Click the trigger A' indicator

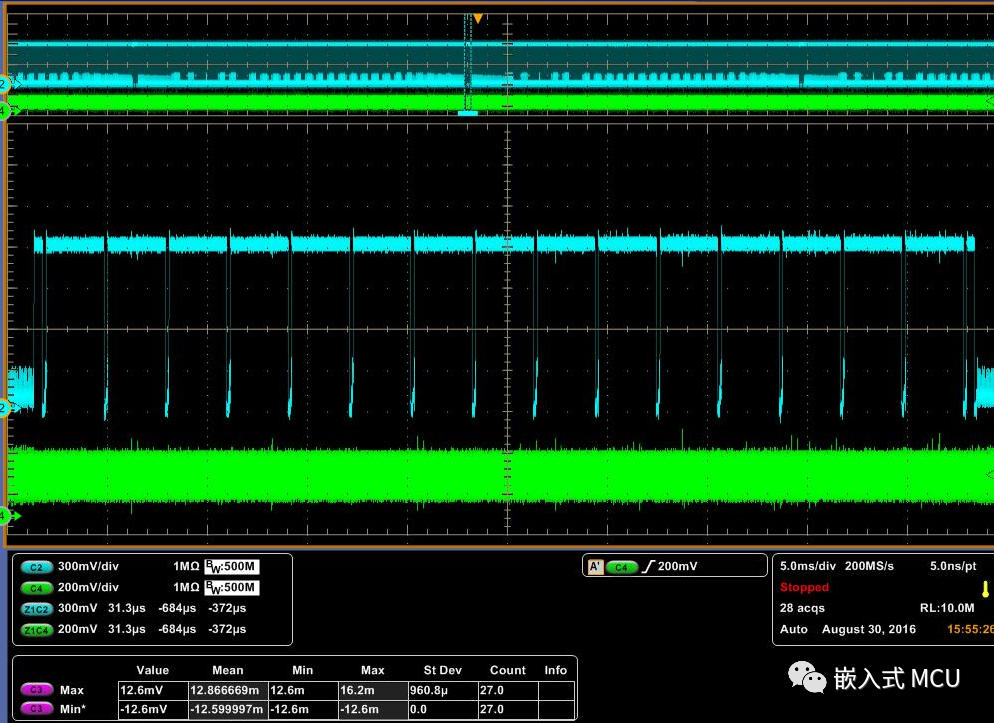coord(595,567)
